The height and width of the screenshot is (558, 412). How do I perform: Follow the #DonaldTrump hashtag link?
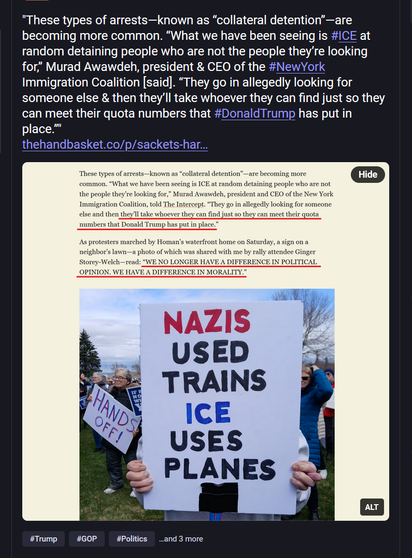pyautogui.click(x=255, y=113)
